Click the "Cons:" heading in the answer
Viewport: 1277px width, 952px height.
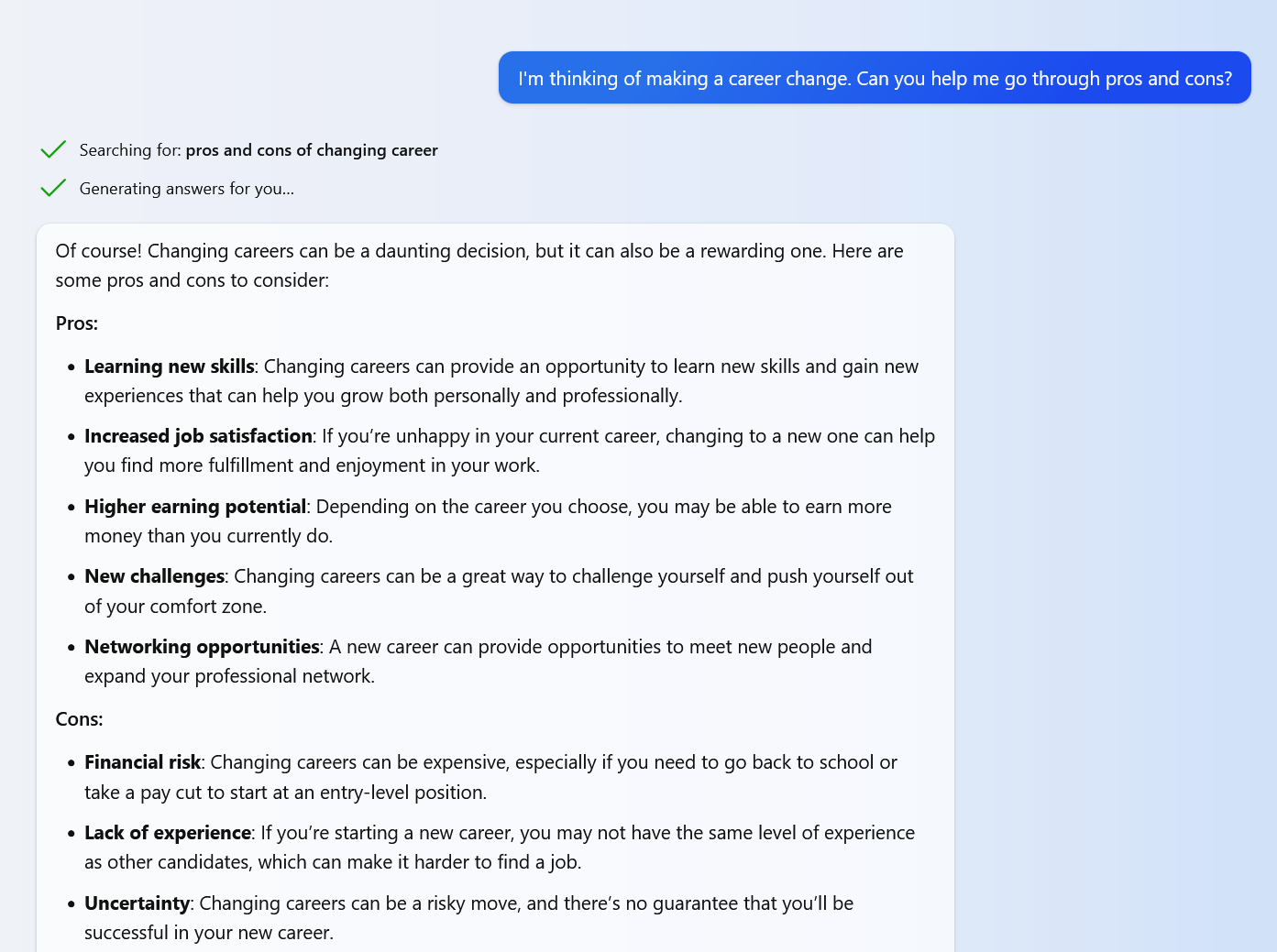point(79,719)
